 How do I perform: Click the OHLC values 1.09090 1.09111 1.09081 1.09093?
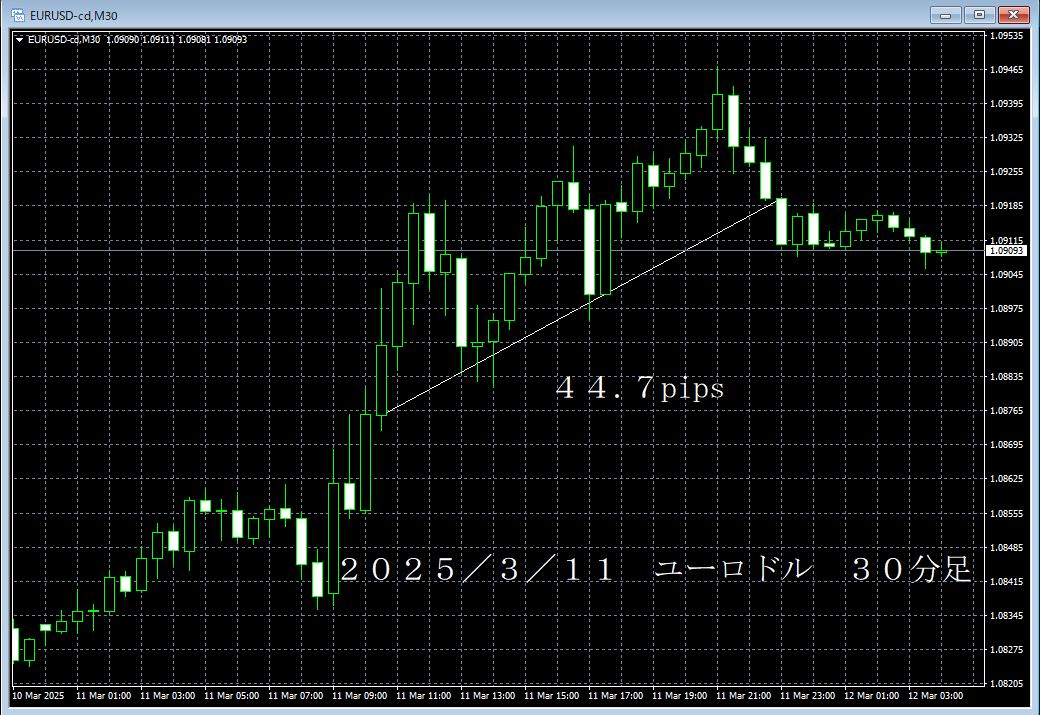pos(176,40)
